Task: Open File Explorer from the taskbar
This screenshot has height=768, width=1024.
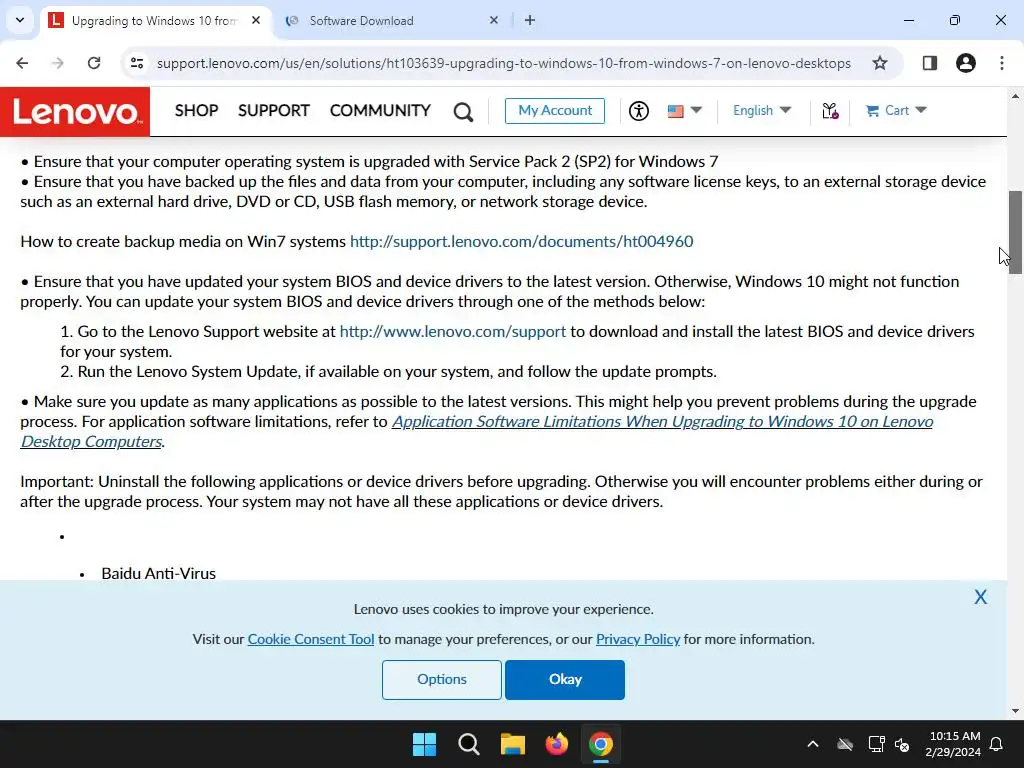Action: coord(513,744)
